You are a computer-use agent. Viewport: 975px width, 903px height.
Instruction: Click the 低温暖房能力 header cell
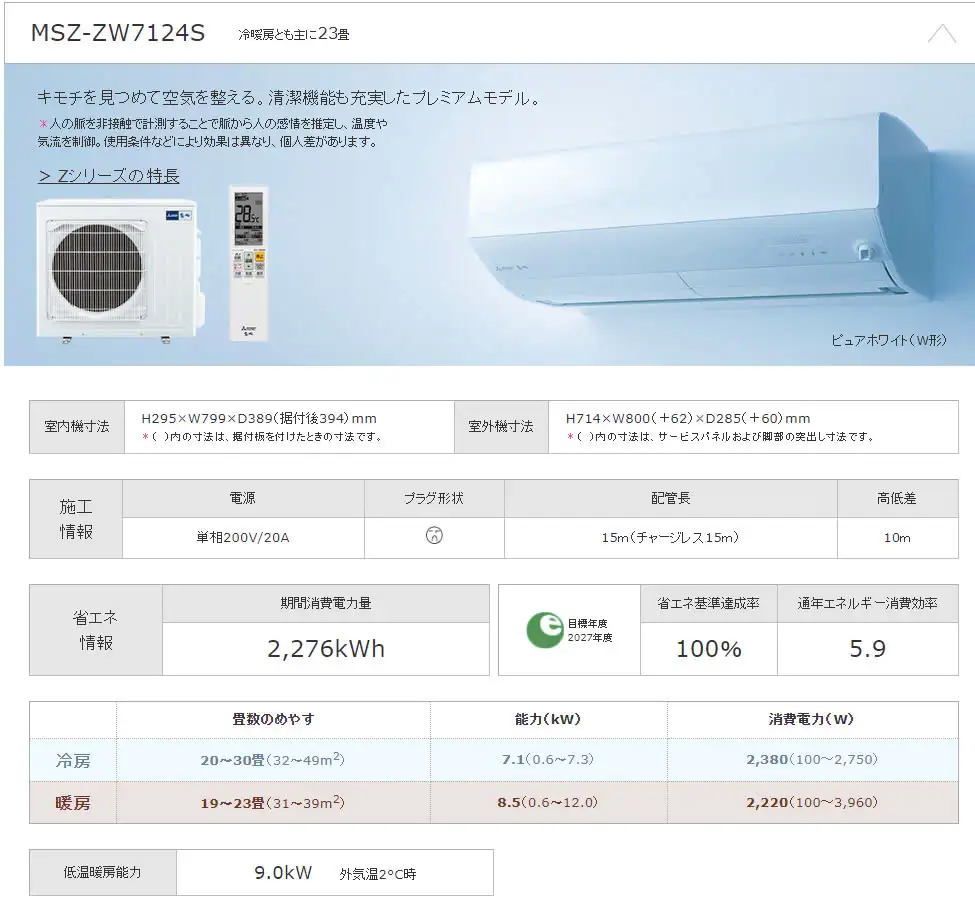[103, 873]
